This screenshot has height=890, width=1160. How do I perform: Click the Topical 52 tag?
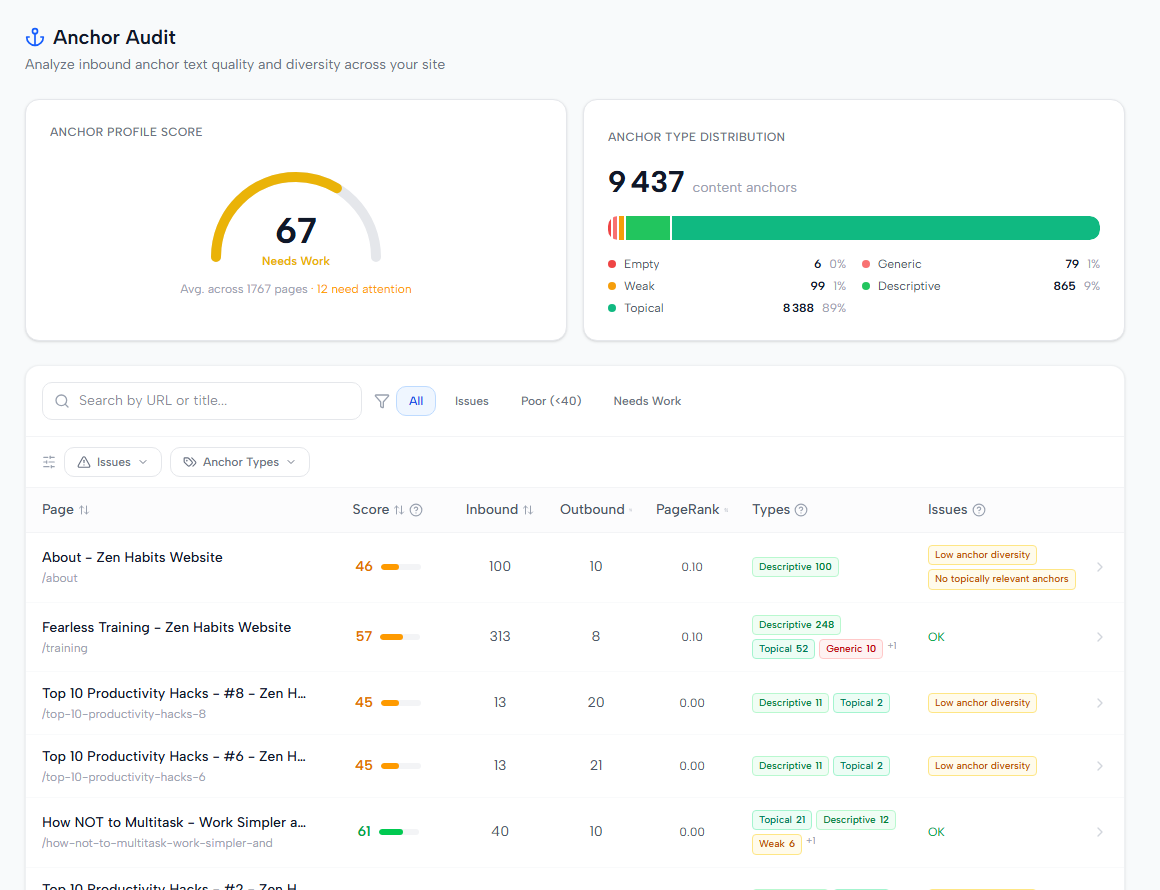(x=783, y=649)
